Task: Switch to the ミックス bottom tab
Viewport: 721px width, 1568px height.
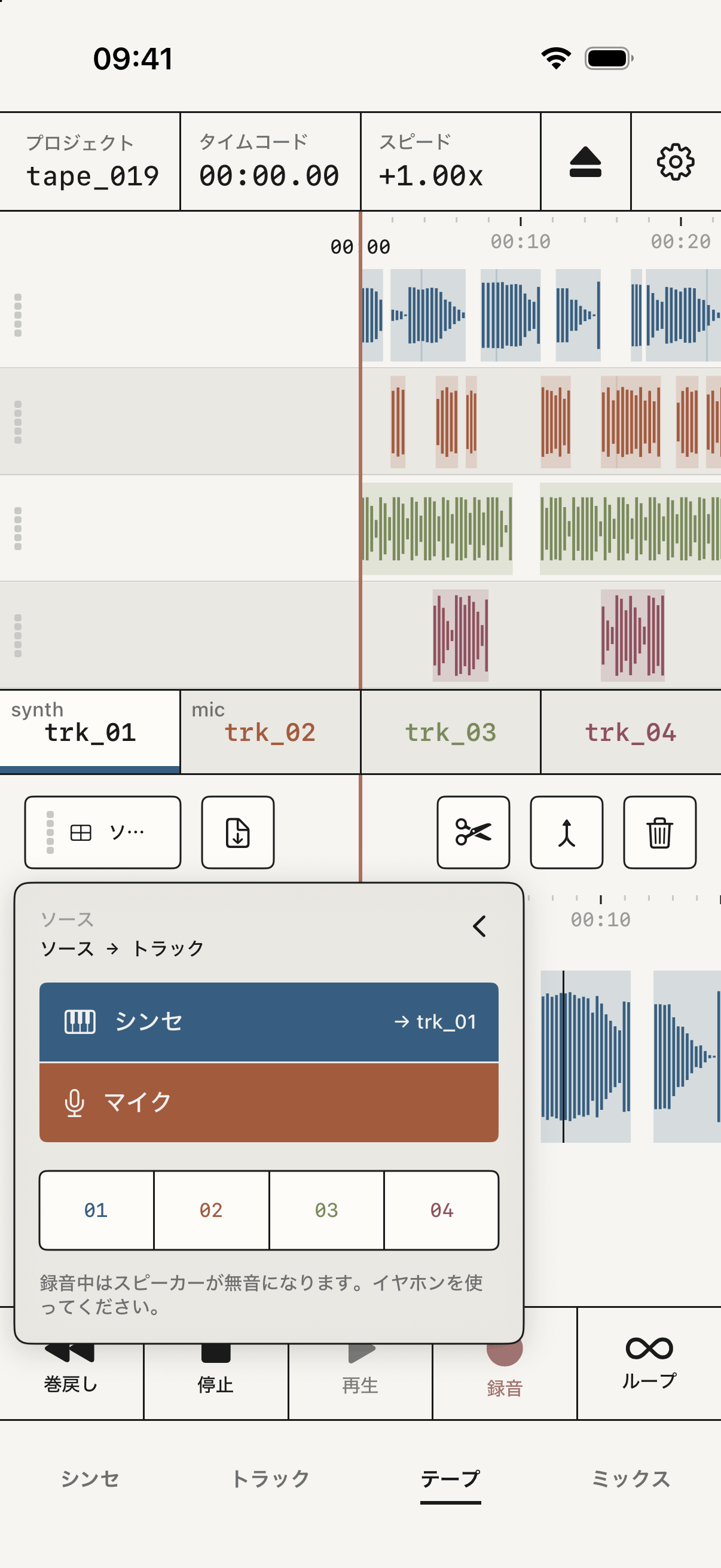Action: [631, 1478]
